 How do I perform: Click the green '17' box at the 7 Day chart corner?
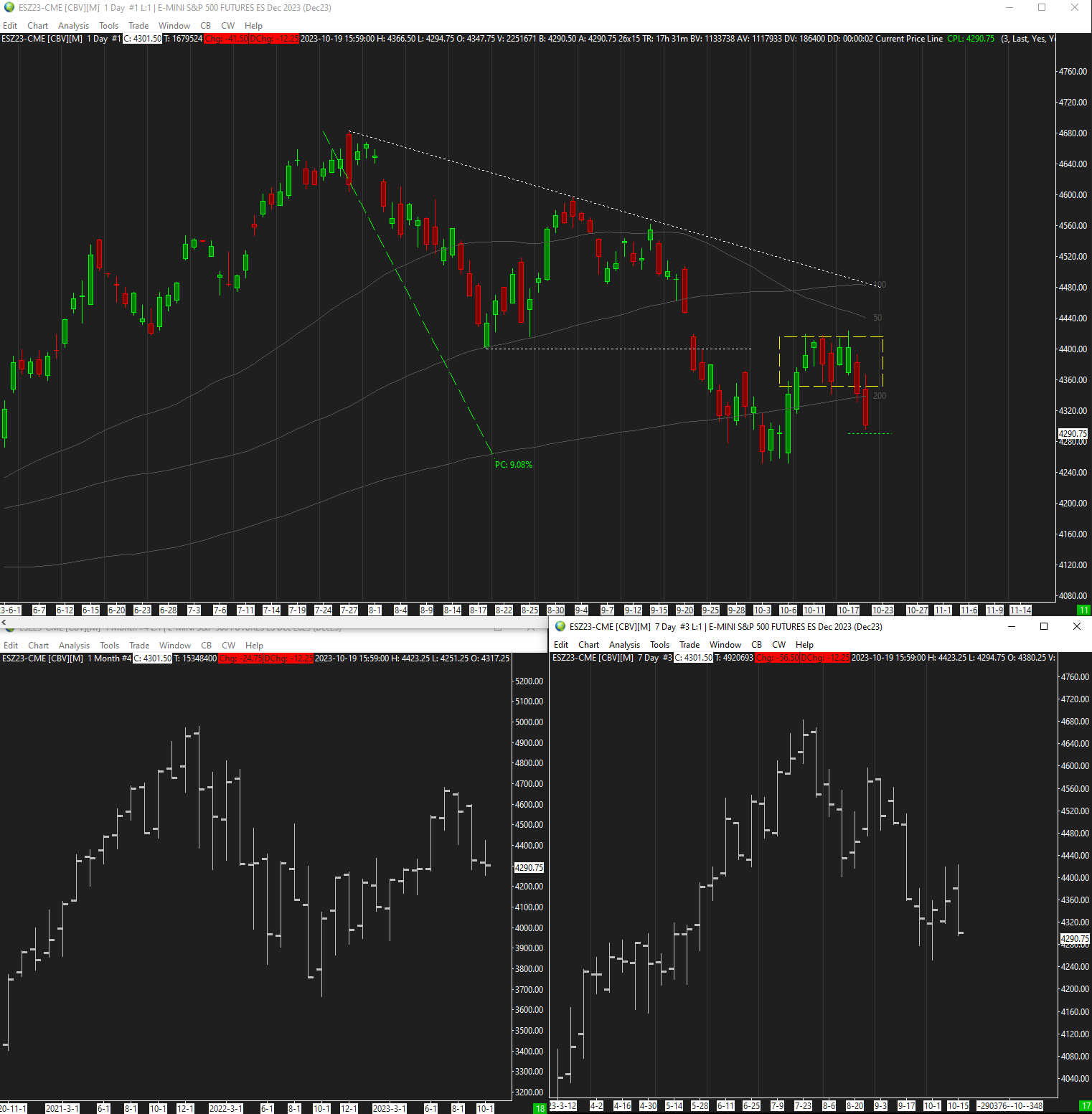[1086, 1106]
